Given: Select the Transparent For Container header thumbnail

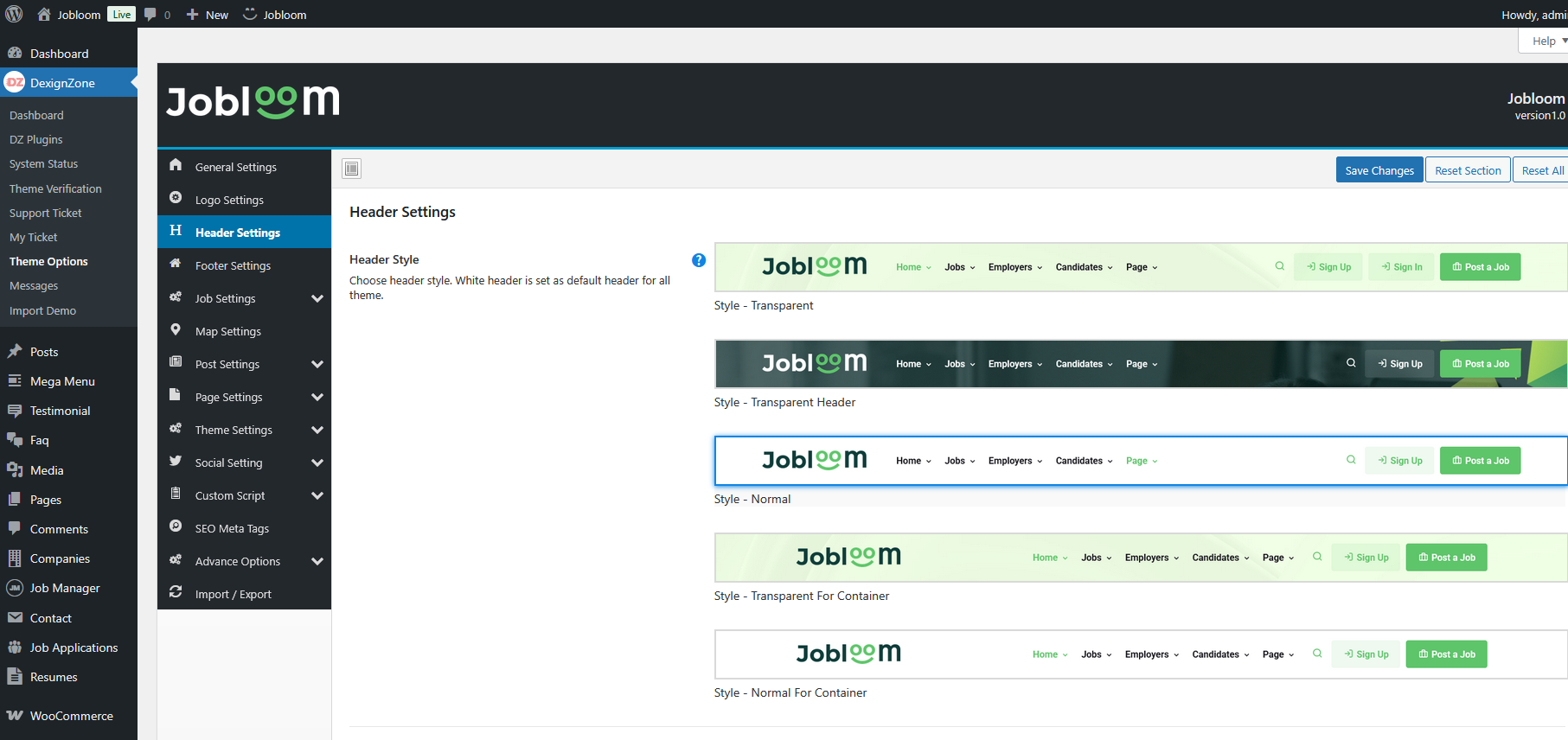Looking at the screenshot, I should click(1140, 558).
